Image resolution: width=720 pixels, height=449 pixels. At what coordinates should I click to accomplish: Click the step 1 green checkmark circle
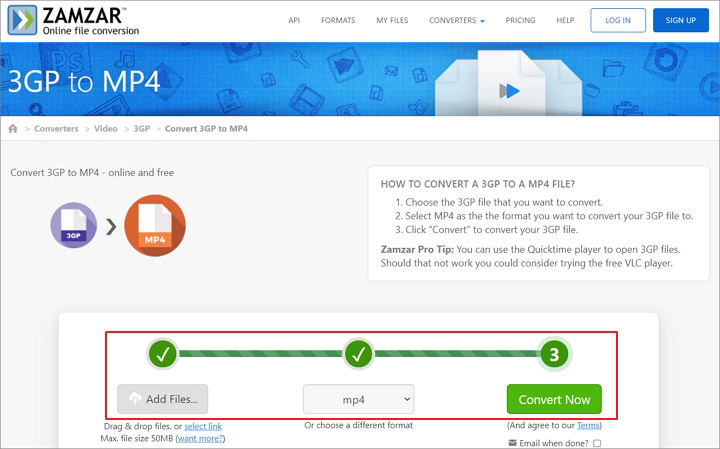point(163,354)
